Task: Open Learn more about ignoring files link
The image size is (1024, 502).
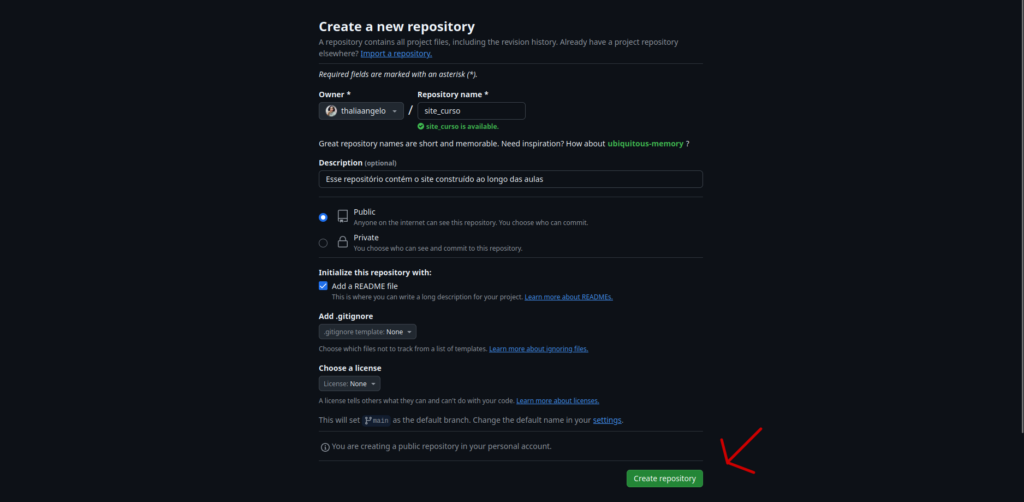Action: [x=539, y=349]
